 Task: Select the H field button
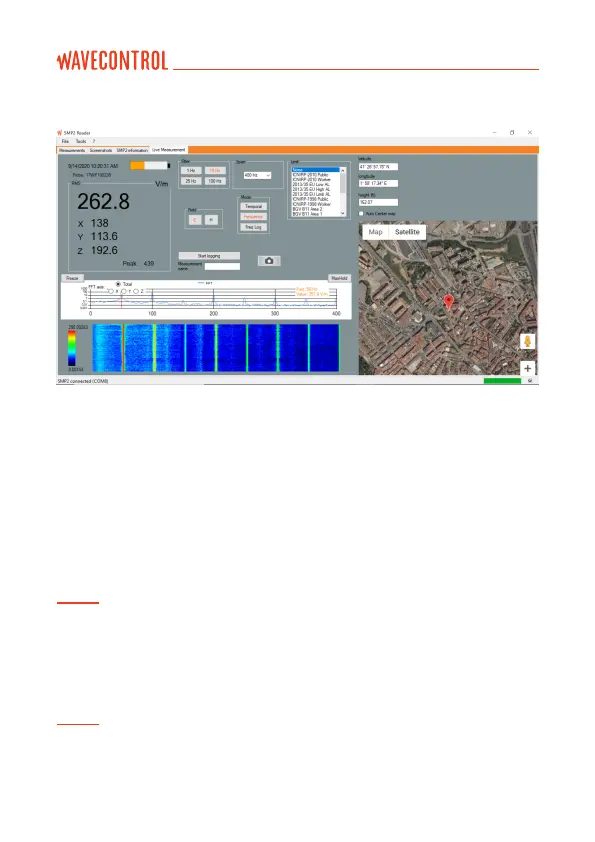[x=211, y=220]
